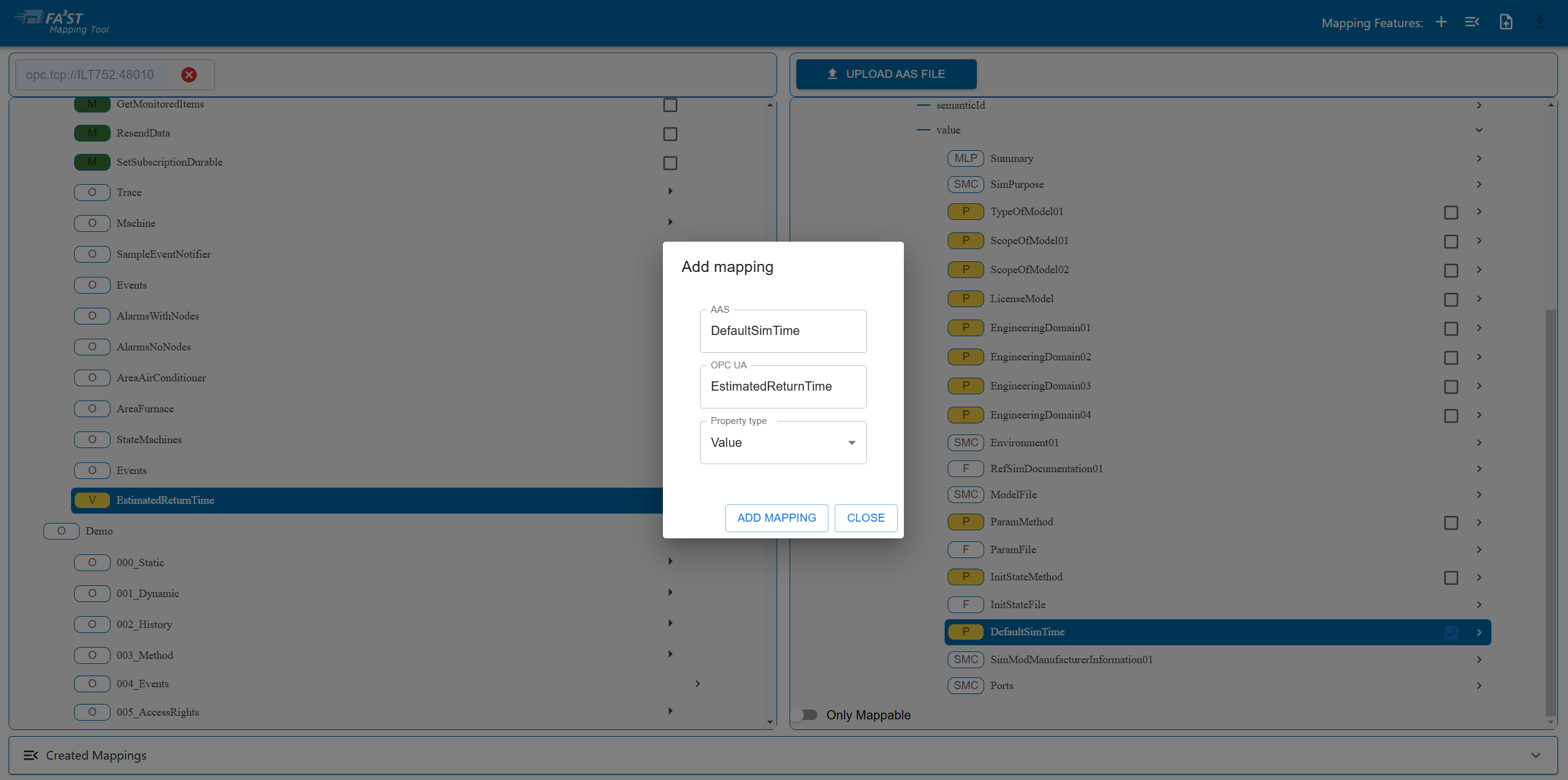Expand the Trace node arrow

[x=670, y=192]
